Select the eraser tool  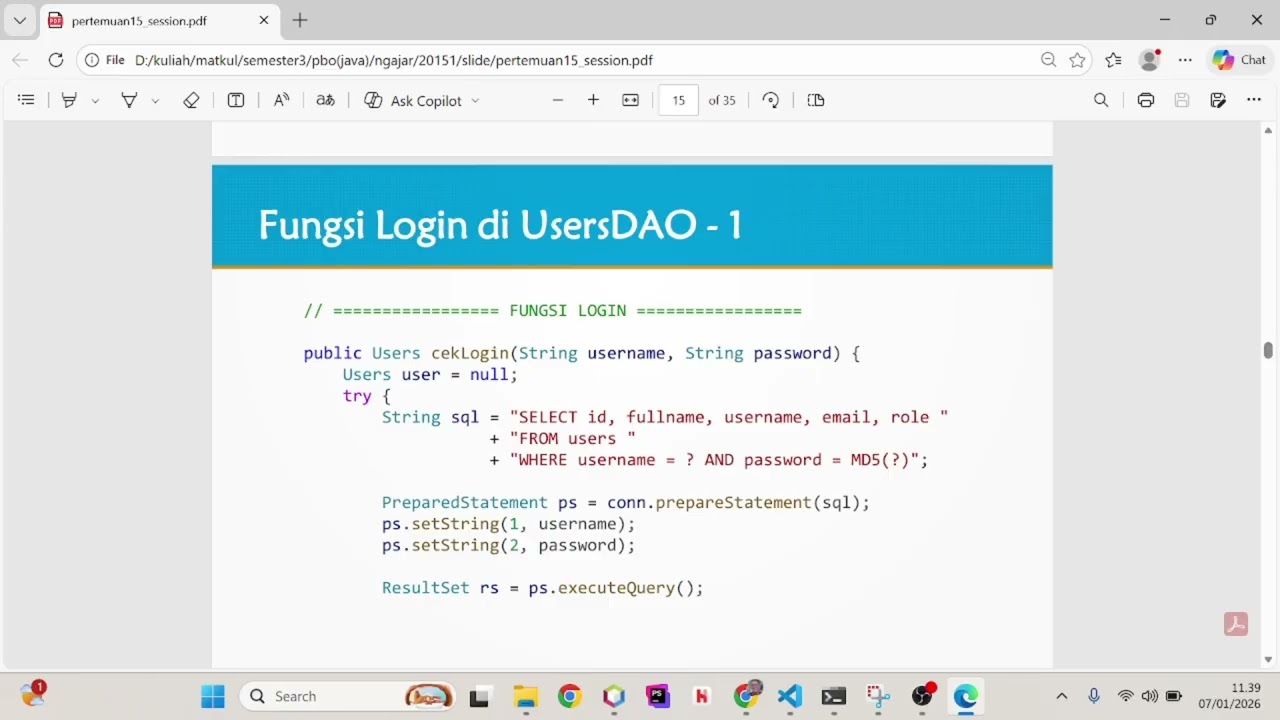pyautogui.click(x=191, y=100)
